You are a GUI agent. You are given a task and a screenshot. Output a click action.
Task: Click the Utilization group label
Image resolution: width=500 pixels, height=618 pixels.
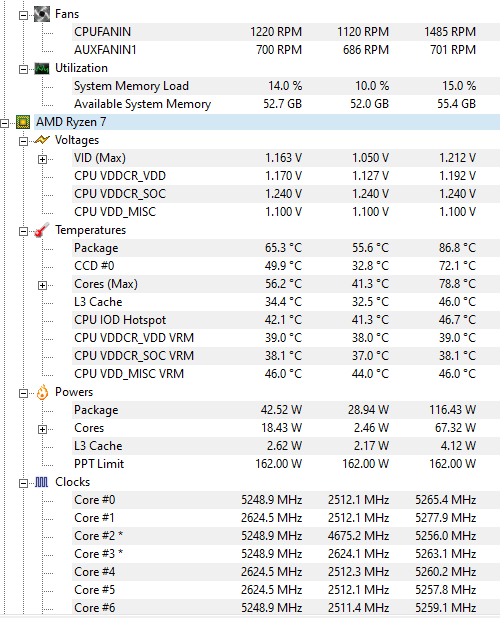click(81, 68)
